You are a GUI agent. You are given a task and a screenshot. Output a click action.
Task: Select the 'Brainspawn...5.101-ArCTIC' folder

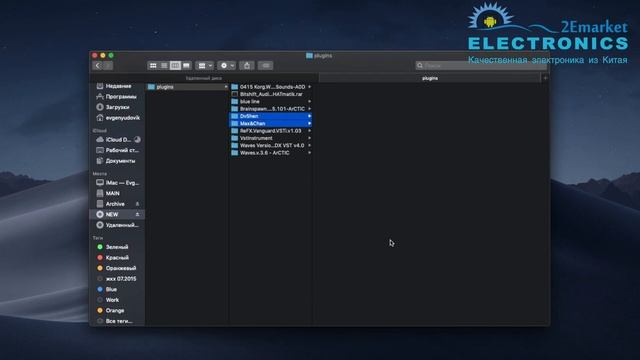pyautogui.click(x=271, y=109)
